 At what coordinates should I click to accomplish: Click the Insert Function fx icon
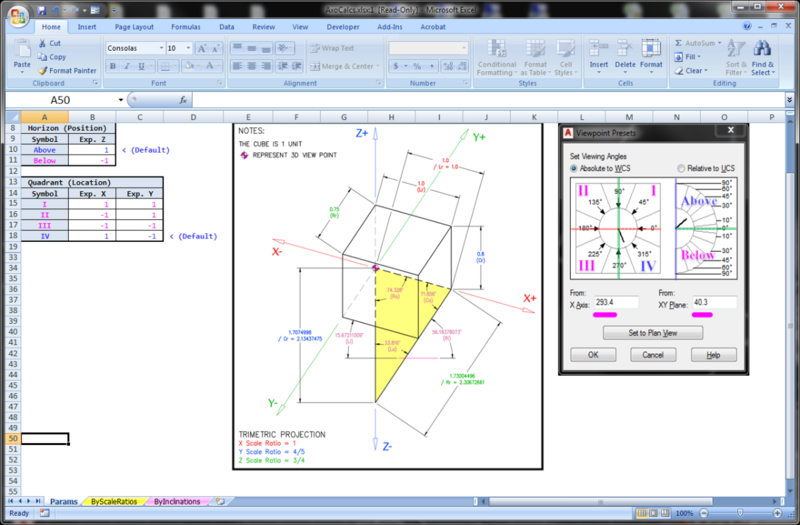[x=184, y=101]
